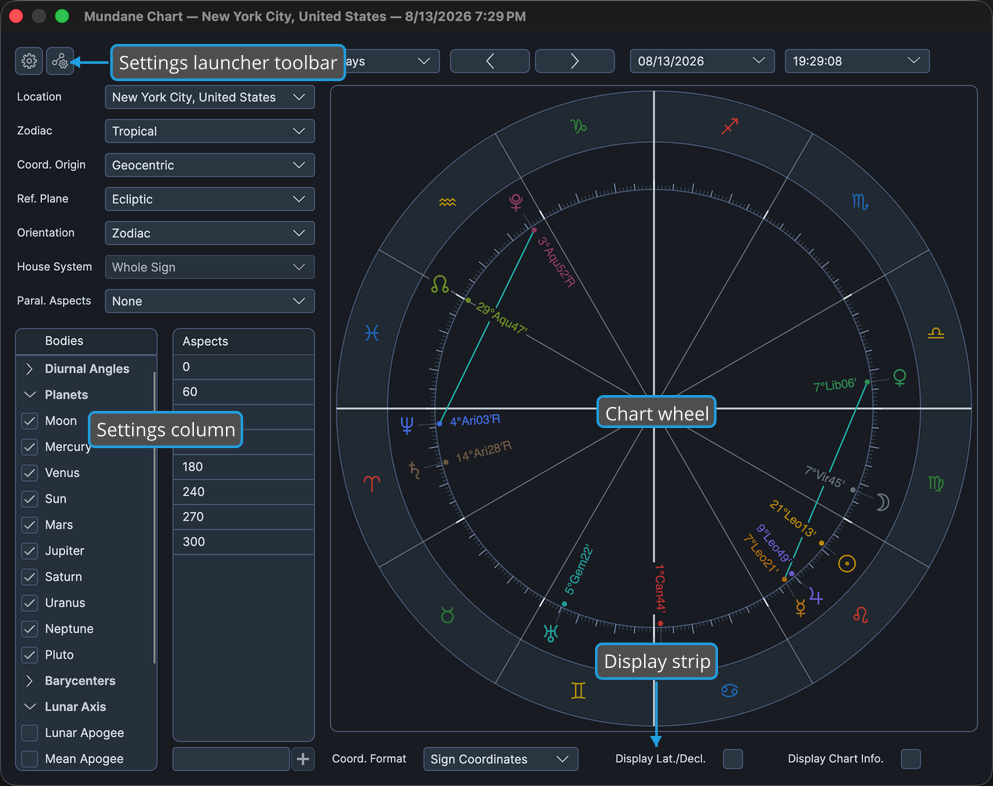Click the Bodies list scrollbar
The height and width of the screenshot is (786, 993).
pyautogui.click(x=154, y=516)
